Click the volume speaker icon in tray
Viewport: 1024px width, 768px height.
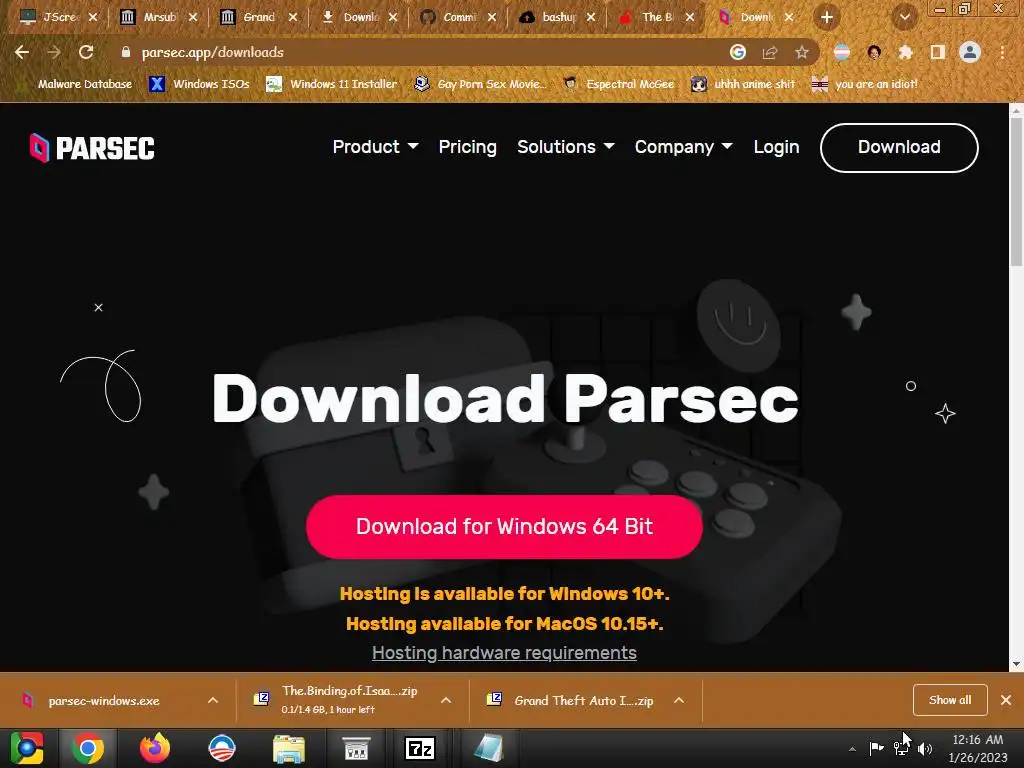(925, 748)
